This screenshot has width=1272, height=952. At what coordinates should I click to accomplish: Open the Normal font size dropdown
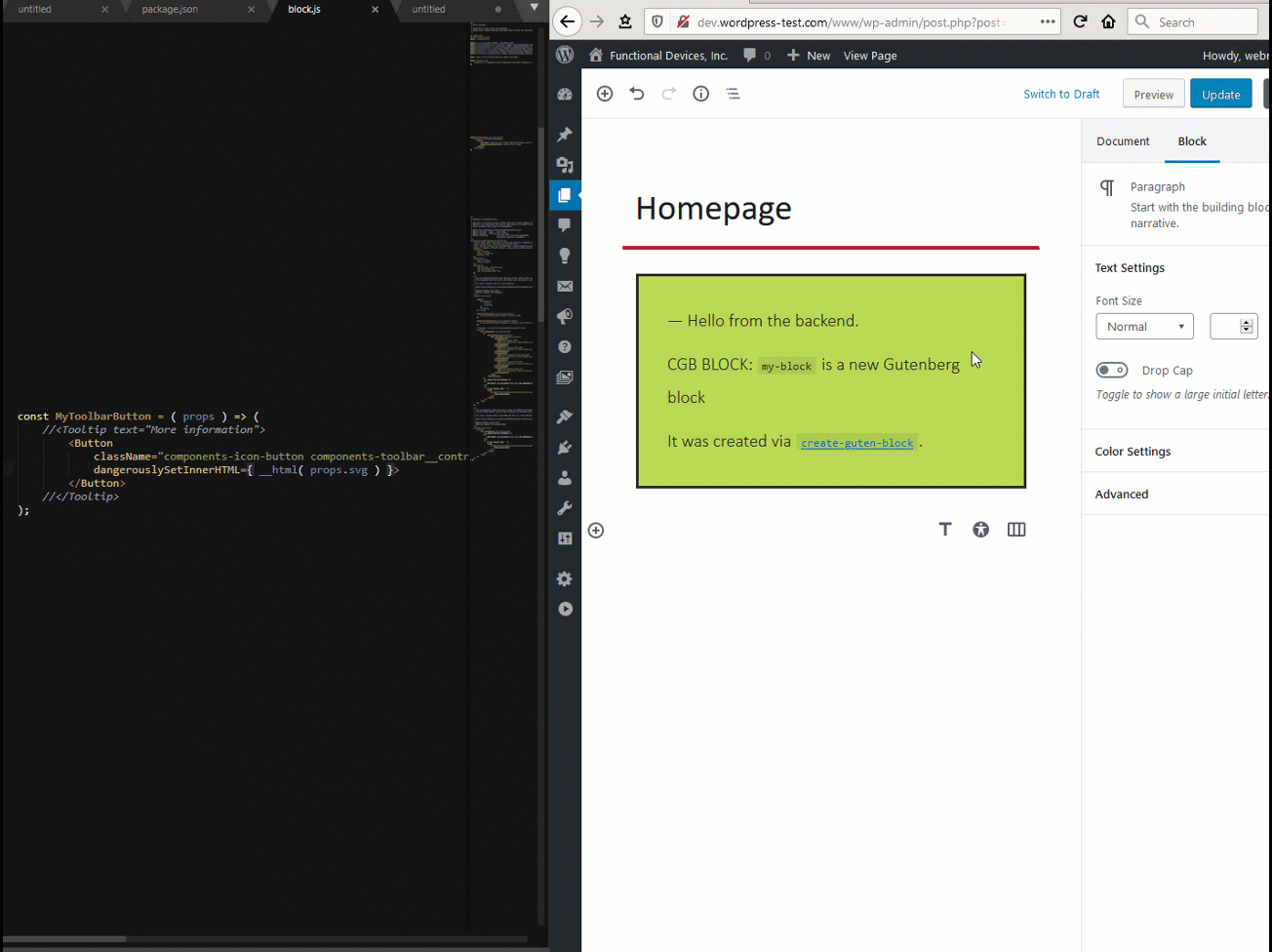point(1144,326)
